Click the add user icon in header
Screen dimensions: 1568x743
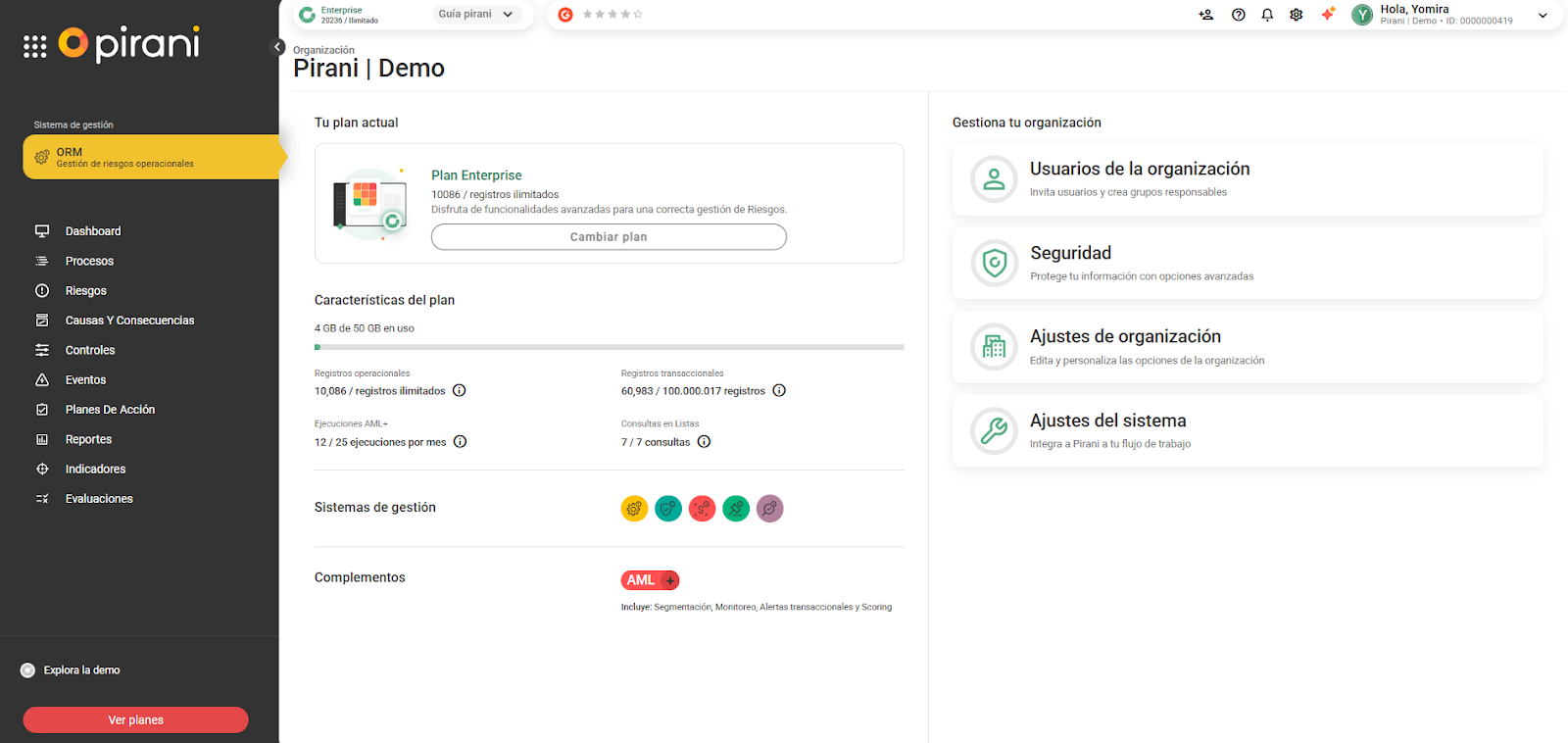point(1206,15)
